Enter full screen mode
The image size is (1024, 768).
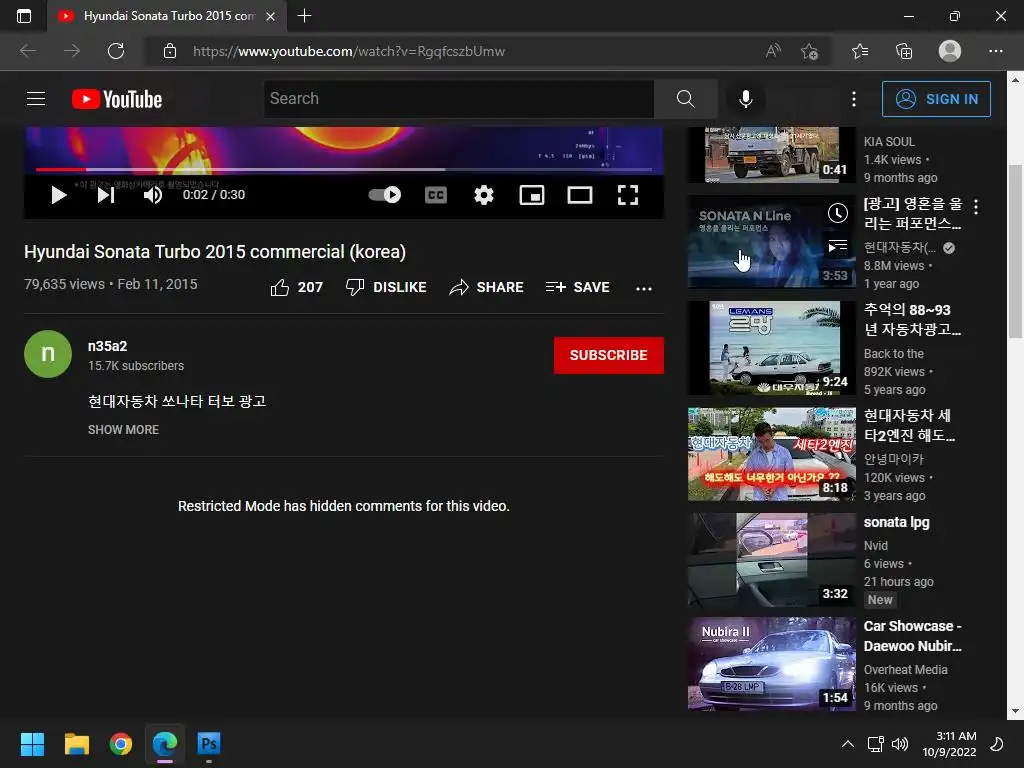628,195
